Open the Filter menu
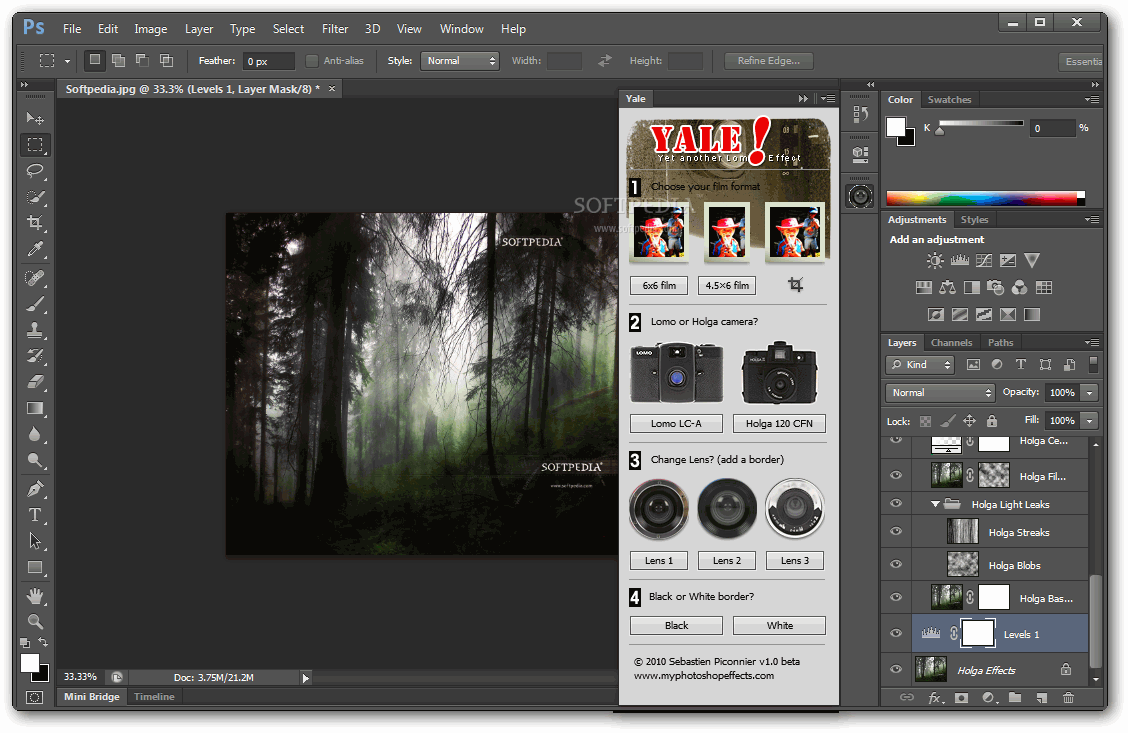Viewport: 1128px width, 733px height. tap(335, 29)
